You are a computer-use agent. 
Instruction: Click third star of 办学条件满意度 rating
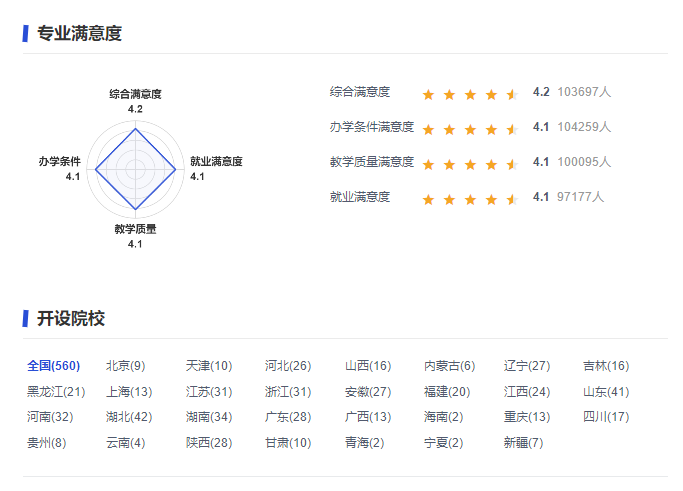pyautogui.click(x=470, y=129)
